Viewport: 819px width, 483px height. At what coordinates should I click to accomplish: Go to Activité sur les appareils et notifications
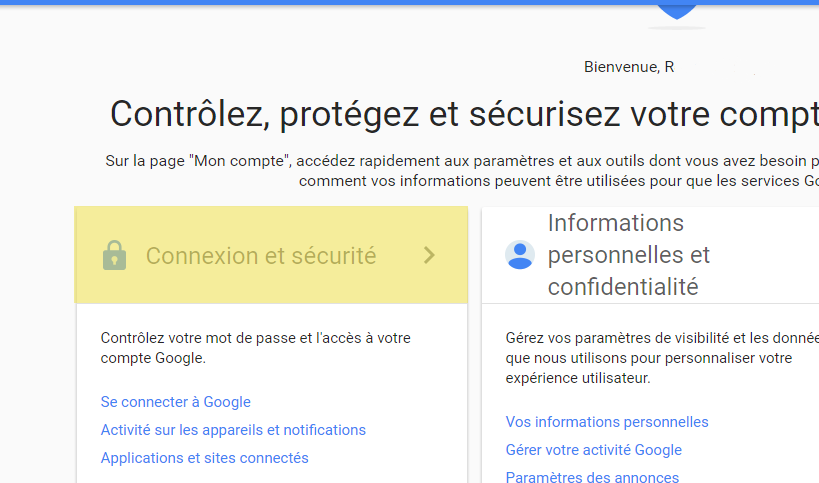pos(233,430)
